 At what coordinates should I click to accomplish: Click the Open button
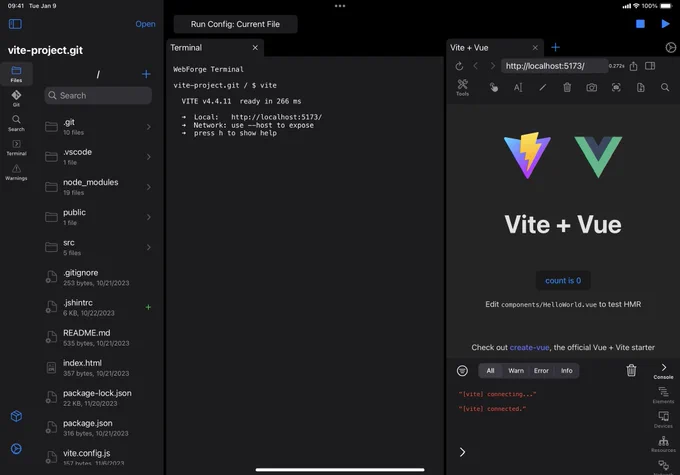point(145,24)
